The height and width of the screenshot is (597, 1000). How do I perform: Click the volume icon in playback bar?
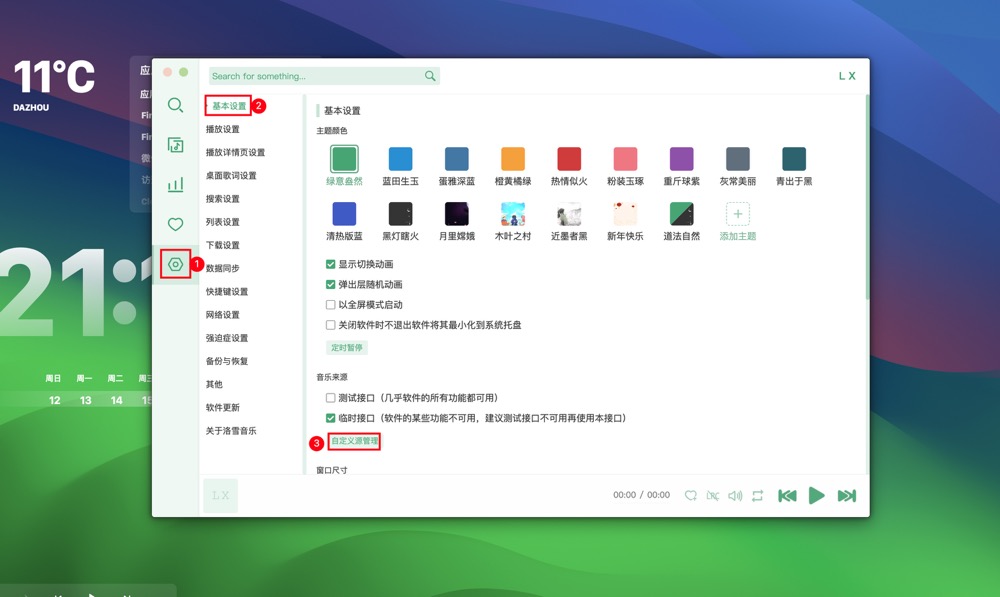pos(736,494)
